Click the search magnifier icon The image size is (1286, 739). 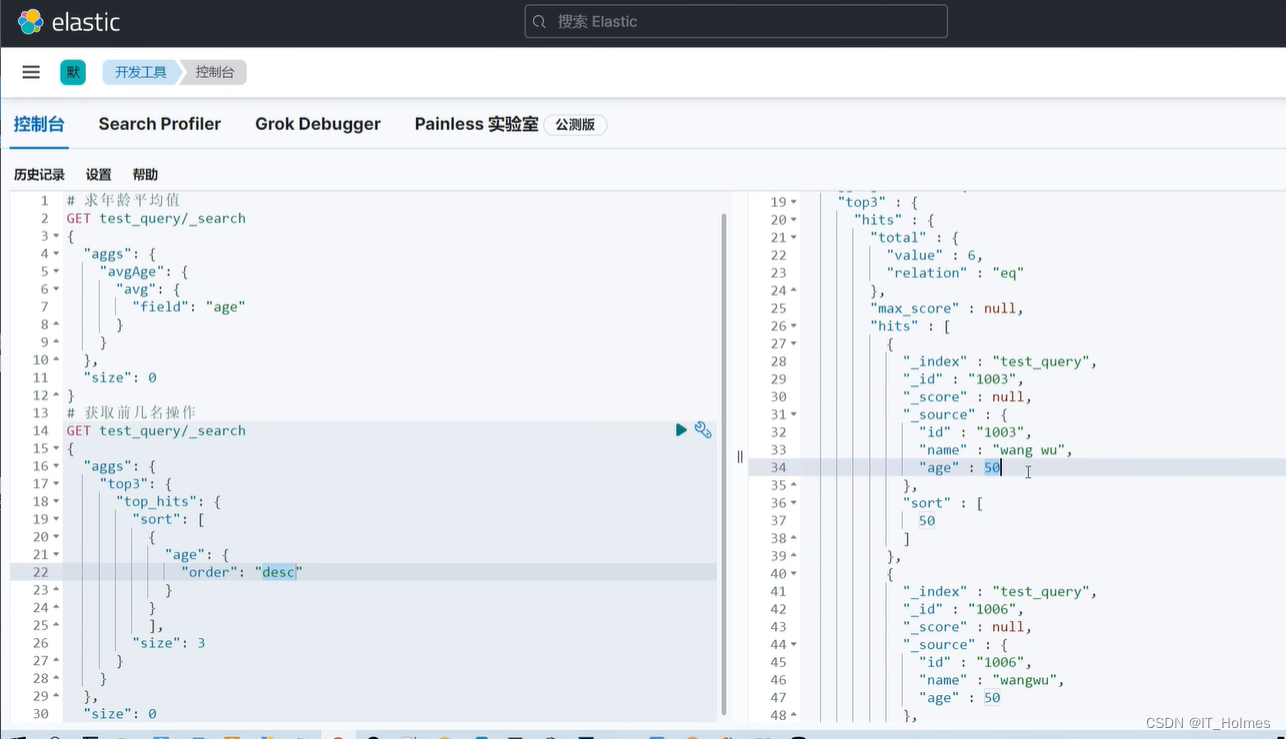pos(541,22)
